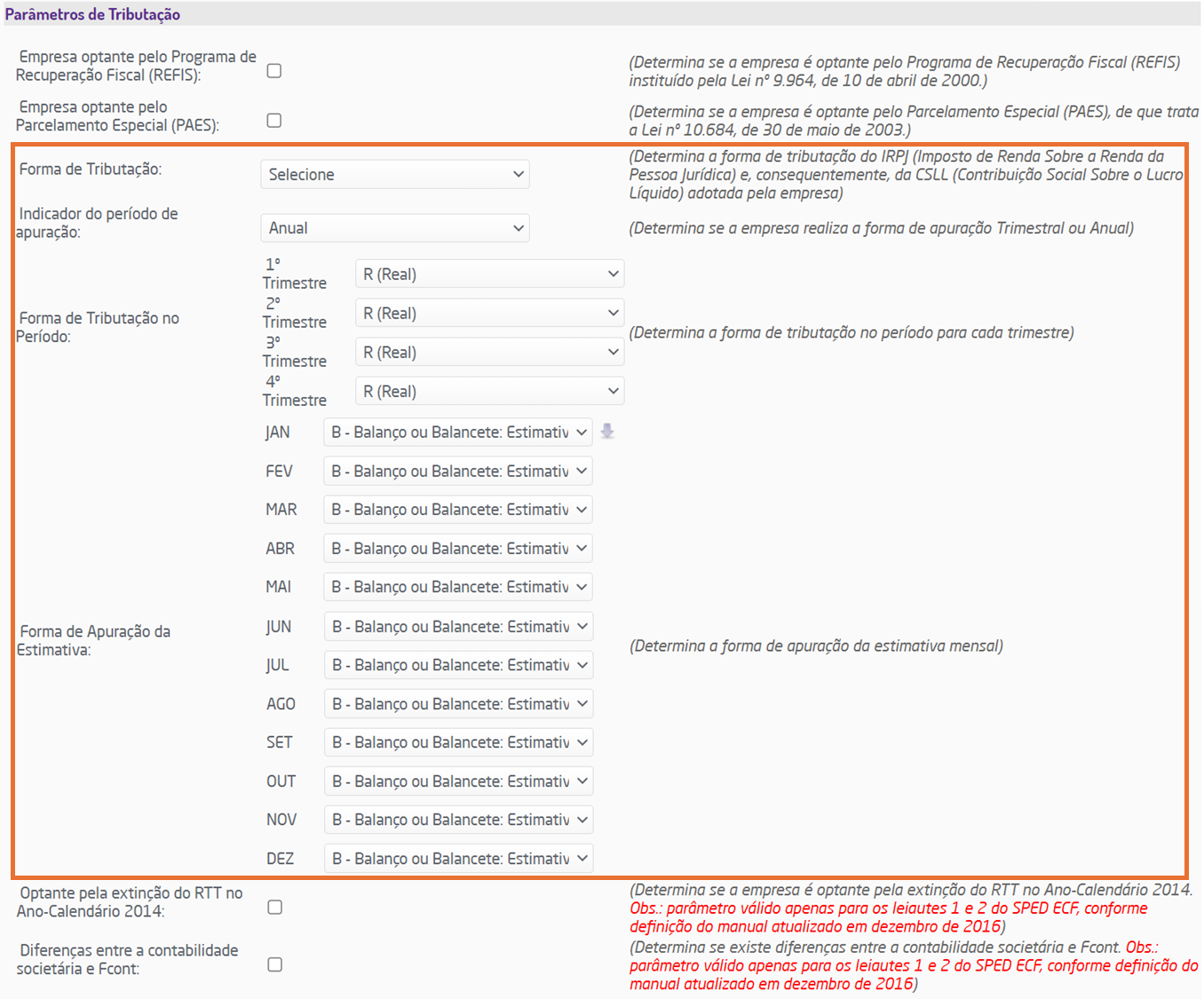
Task: Check the extinção do RTT 2014 checkbox
Action: coord(275,907)
